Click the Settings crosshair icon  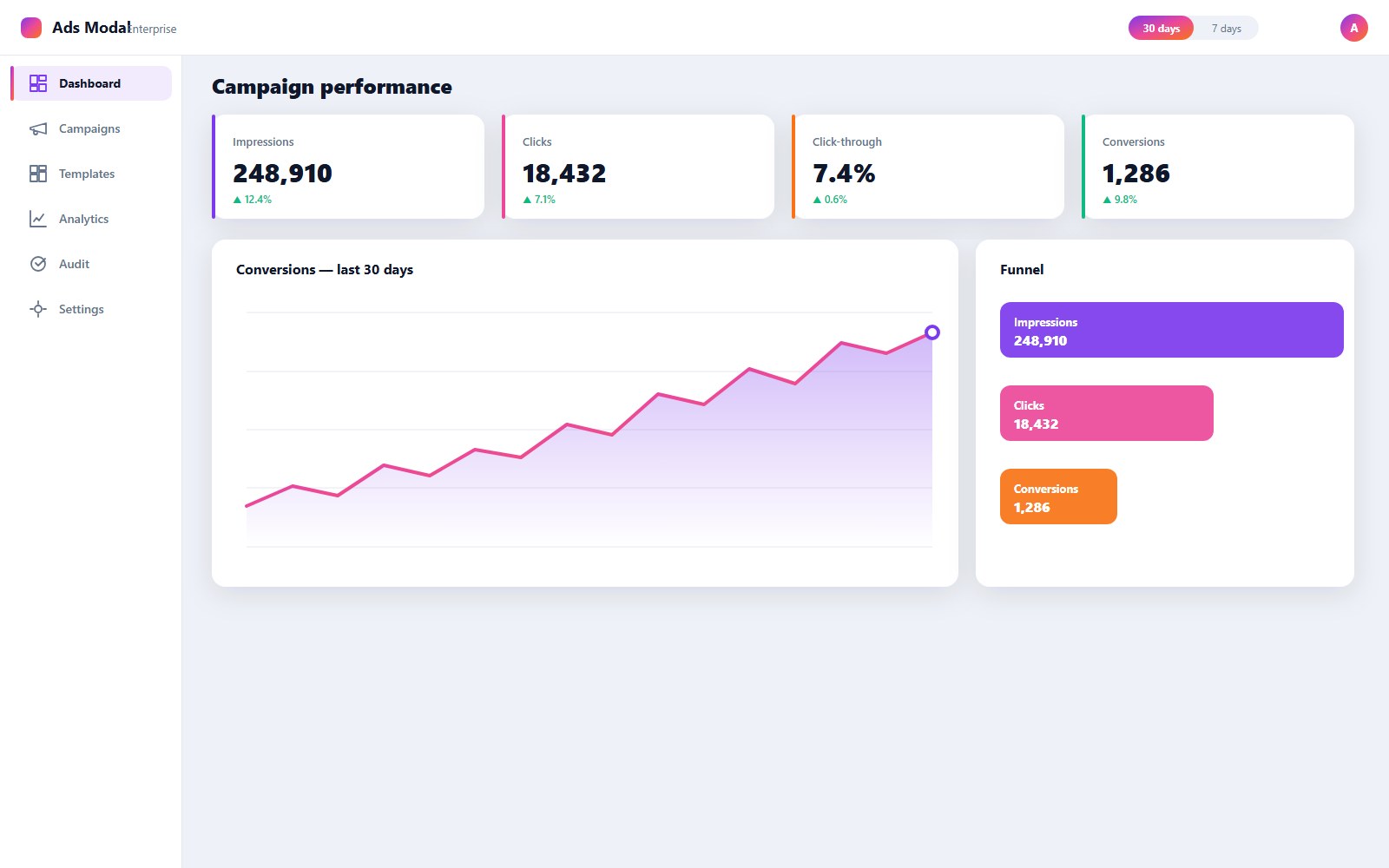pyautogui.click(x=38, y=309)
